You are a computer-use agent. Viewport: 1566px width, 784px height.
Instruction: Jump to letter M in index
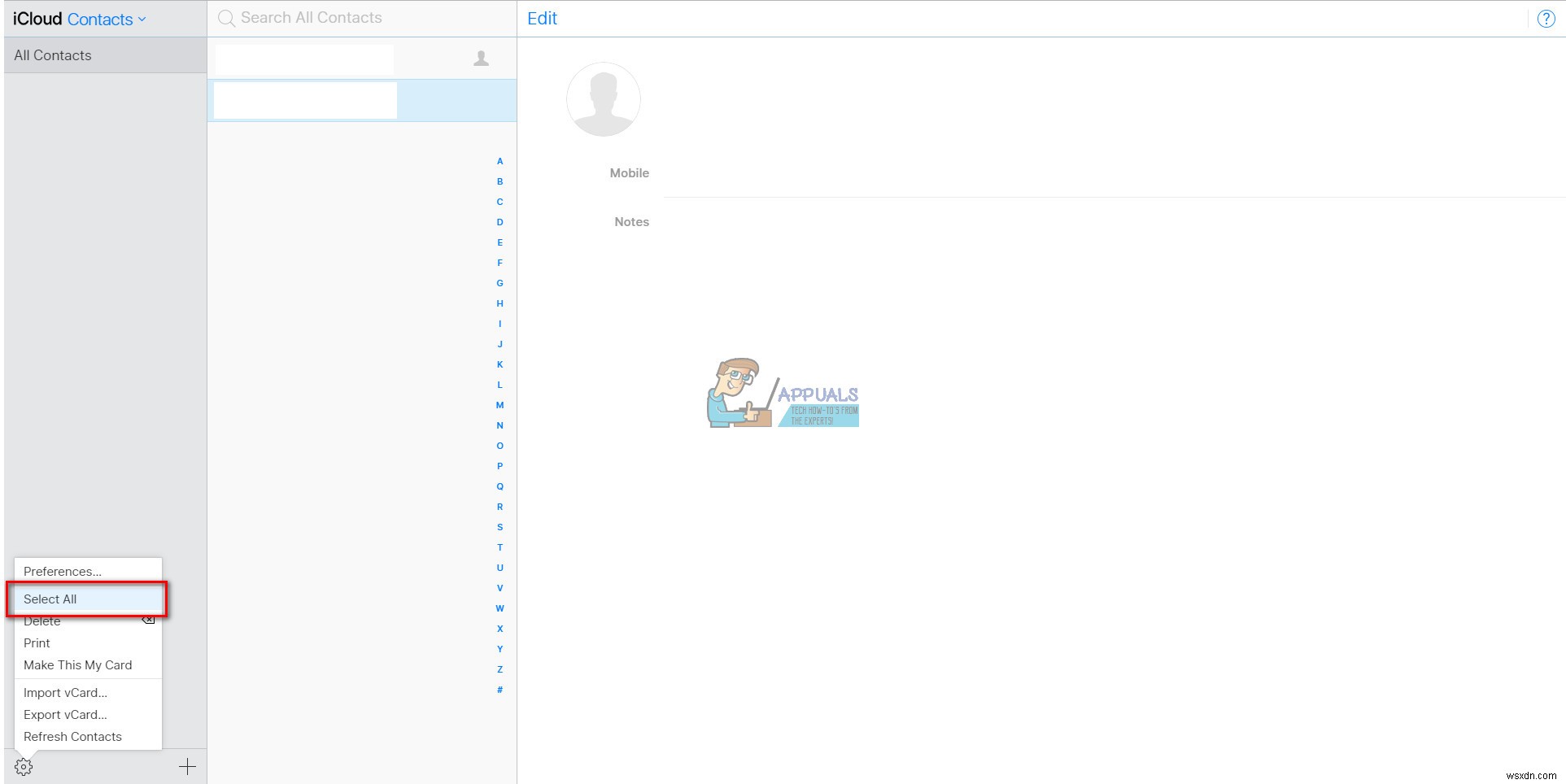tap(499, 405)
